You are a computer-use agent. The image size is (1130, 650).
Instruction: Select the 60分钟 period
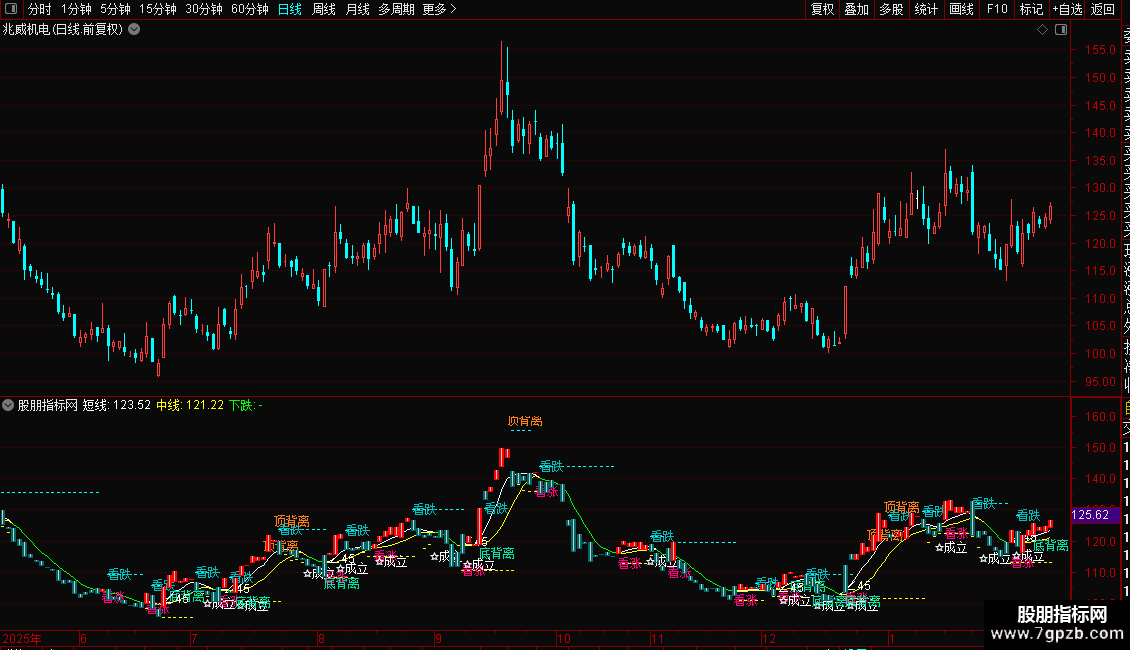tap(250, 9)
